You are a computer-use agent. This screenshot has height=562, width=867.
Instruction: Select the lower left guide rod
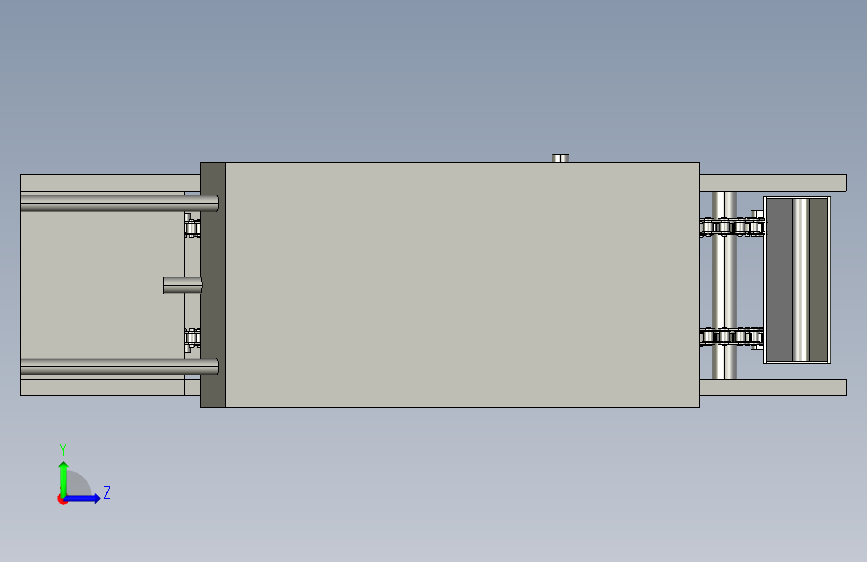(119, 366)
